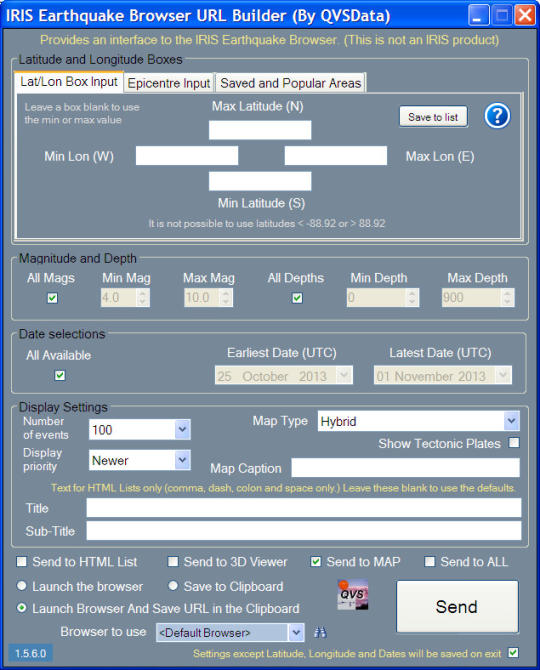The width and height of the screenshot is (540, 670).
Task: Uncheck the All Depths checkbox
Action: pyautogui.click(x=297, y=298)
